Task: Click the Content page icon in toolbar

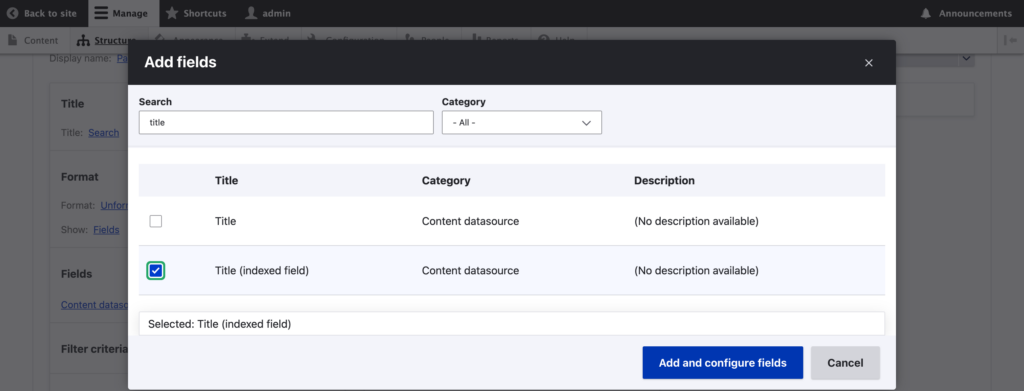Action: tap(12, 40)
